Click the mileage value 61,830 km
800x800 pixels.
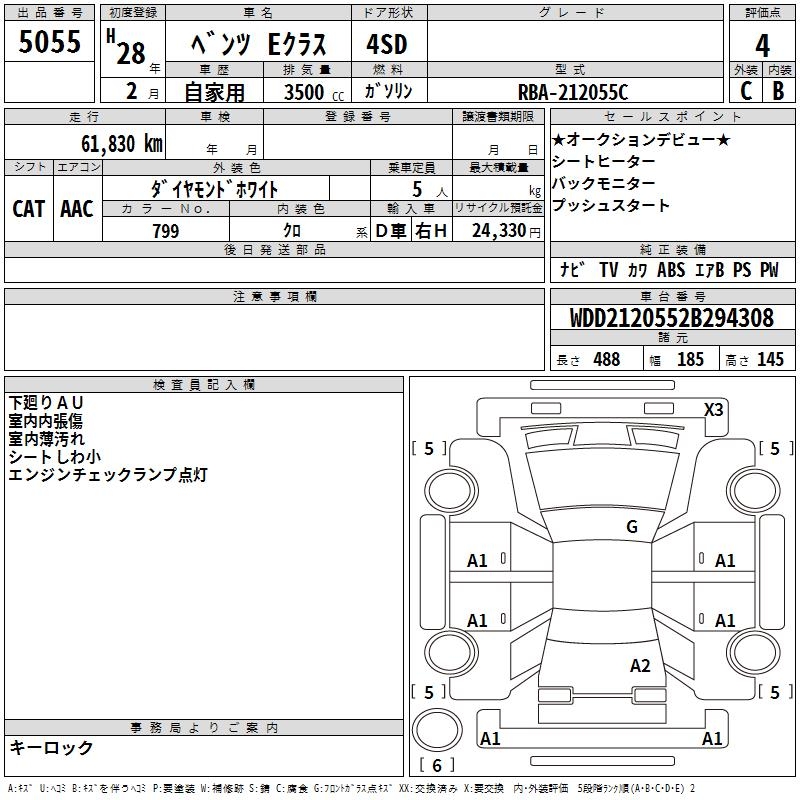click(116, 143)
